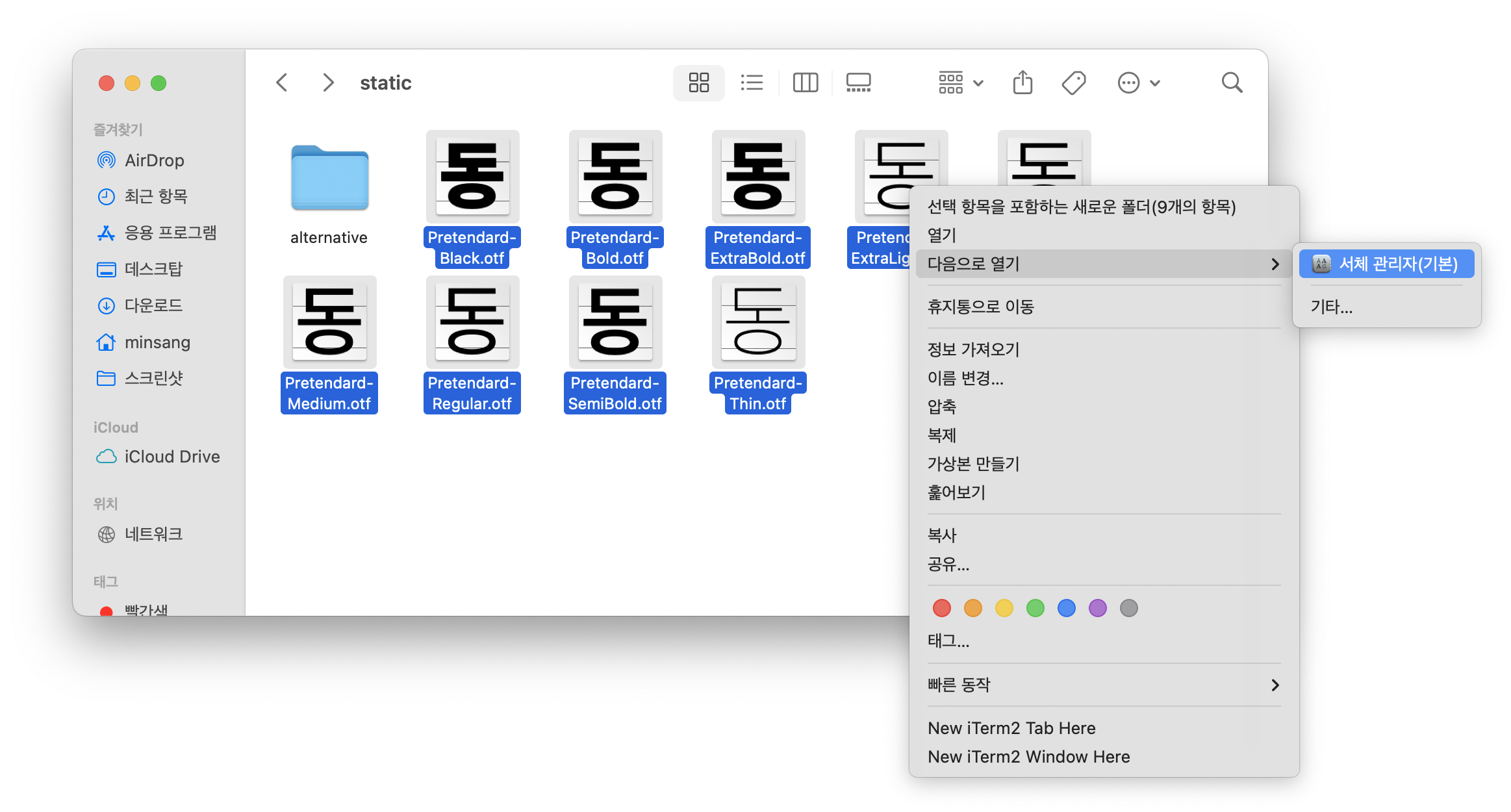Choose 기타... in submenu
Screen dimensions: 1511x812
1386,307
